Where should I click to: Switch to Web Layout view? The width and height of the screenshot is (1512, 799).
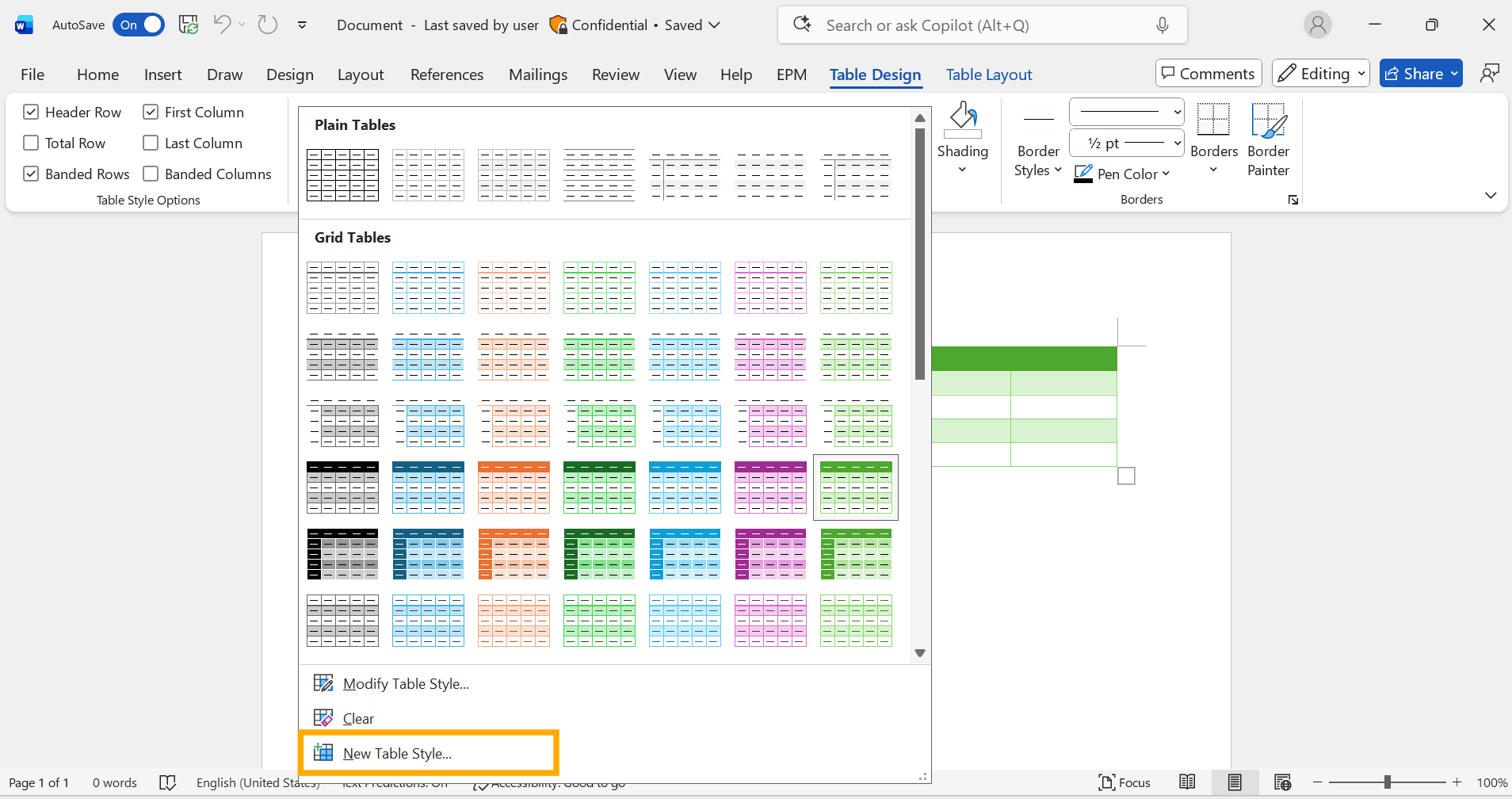(1283, 782)
